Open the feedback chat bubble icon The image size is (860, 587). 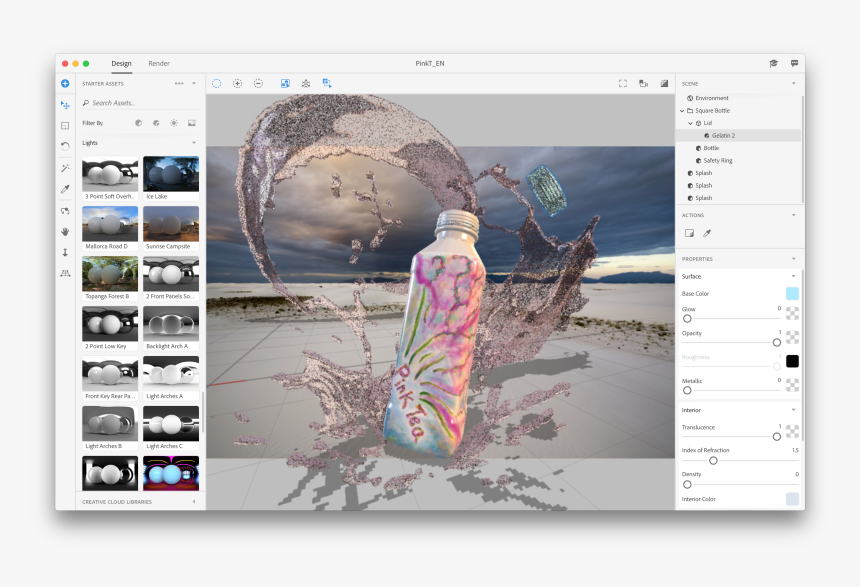tap(794, 63)
